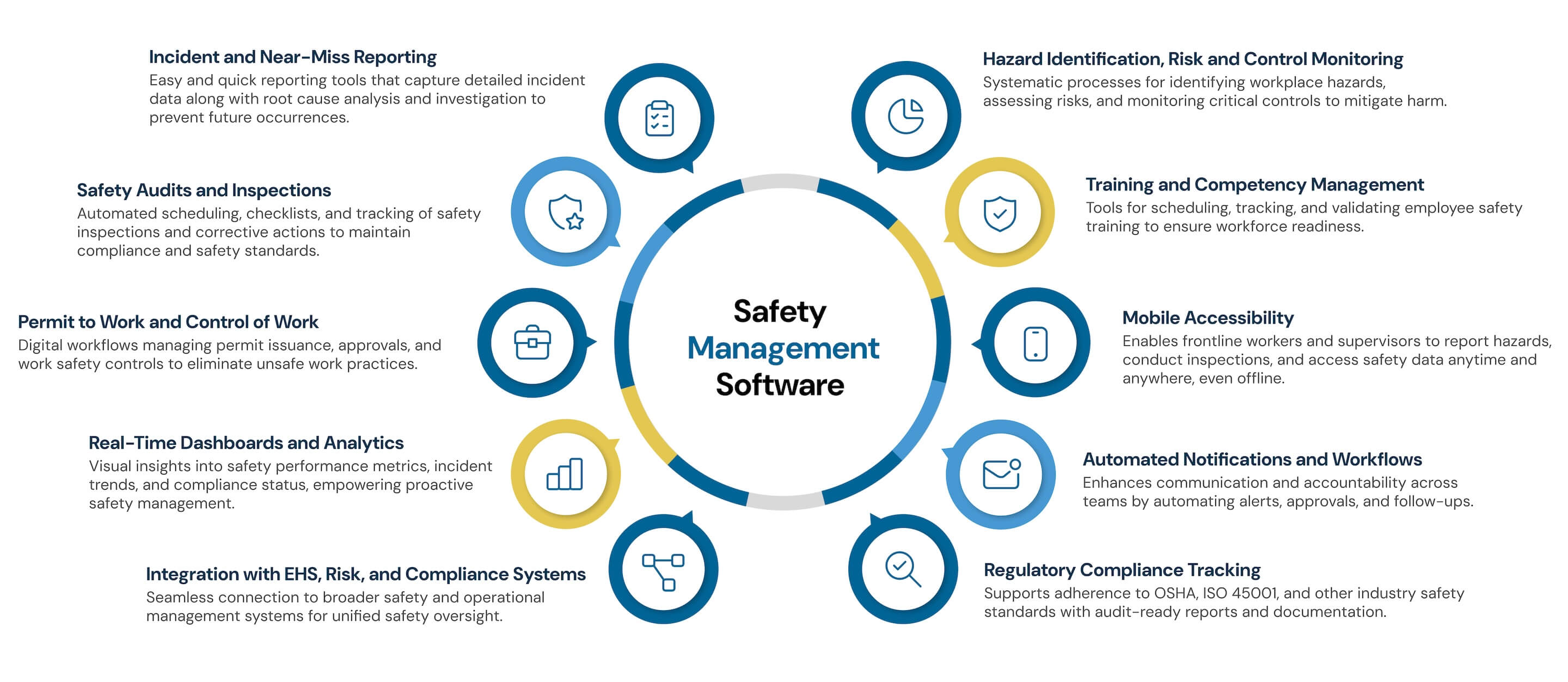The height and width of the screenshot is (682, 1568).
Task: Click the Safety Audits and Inspections title
Action: click(204, 191)
